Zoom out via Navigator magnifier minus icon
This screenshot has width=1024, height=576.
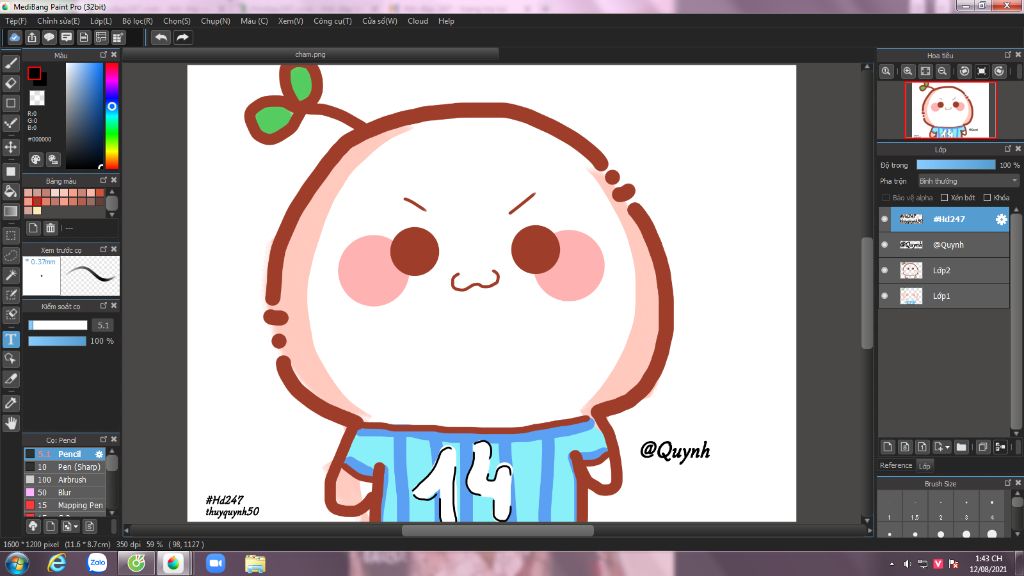tap(942, 71)
